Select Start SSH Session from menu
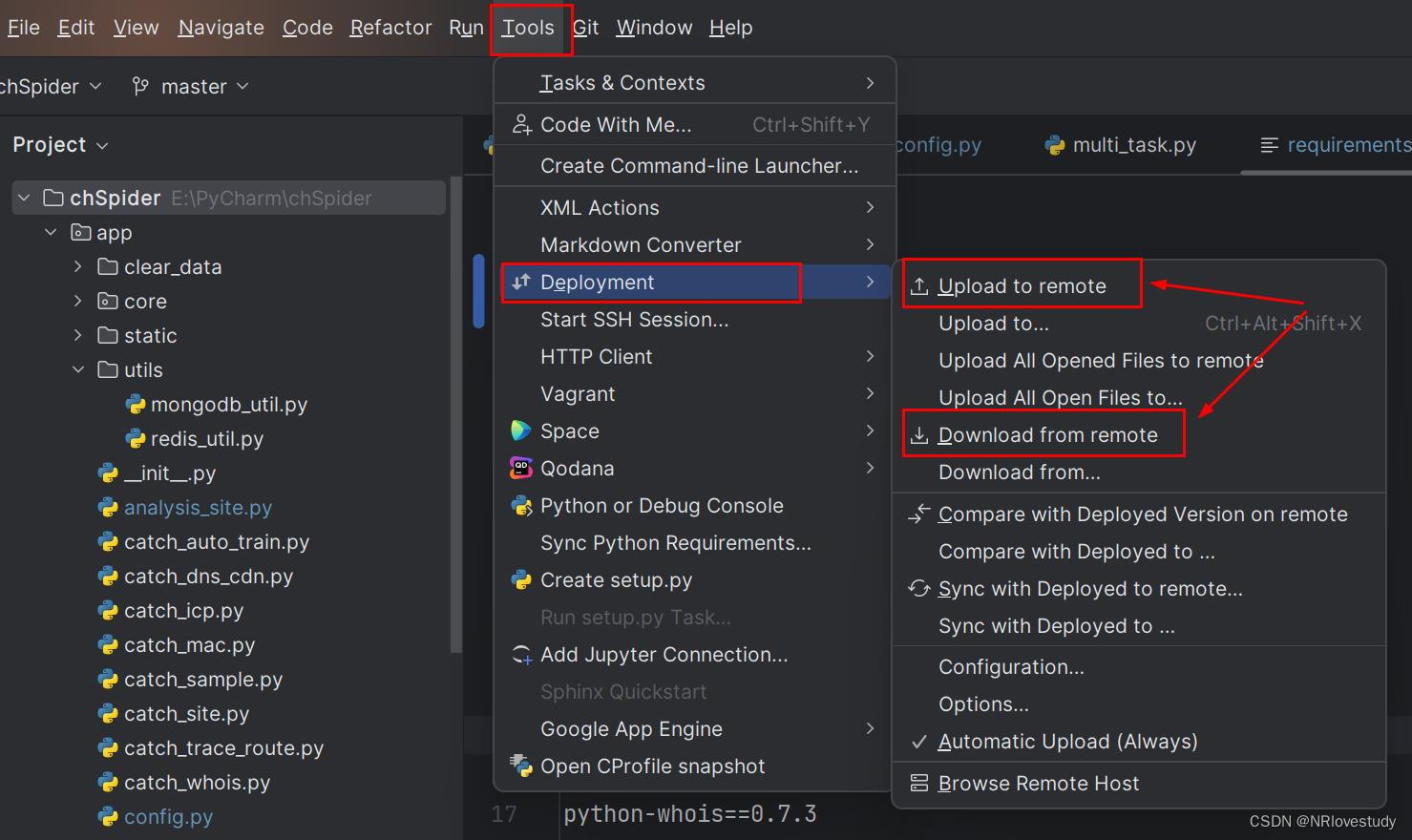 [635, 319]
